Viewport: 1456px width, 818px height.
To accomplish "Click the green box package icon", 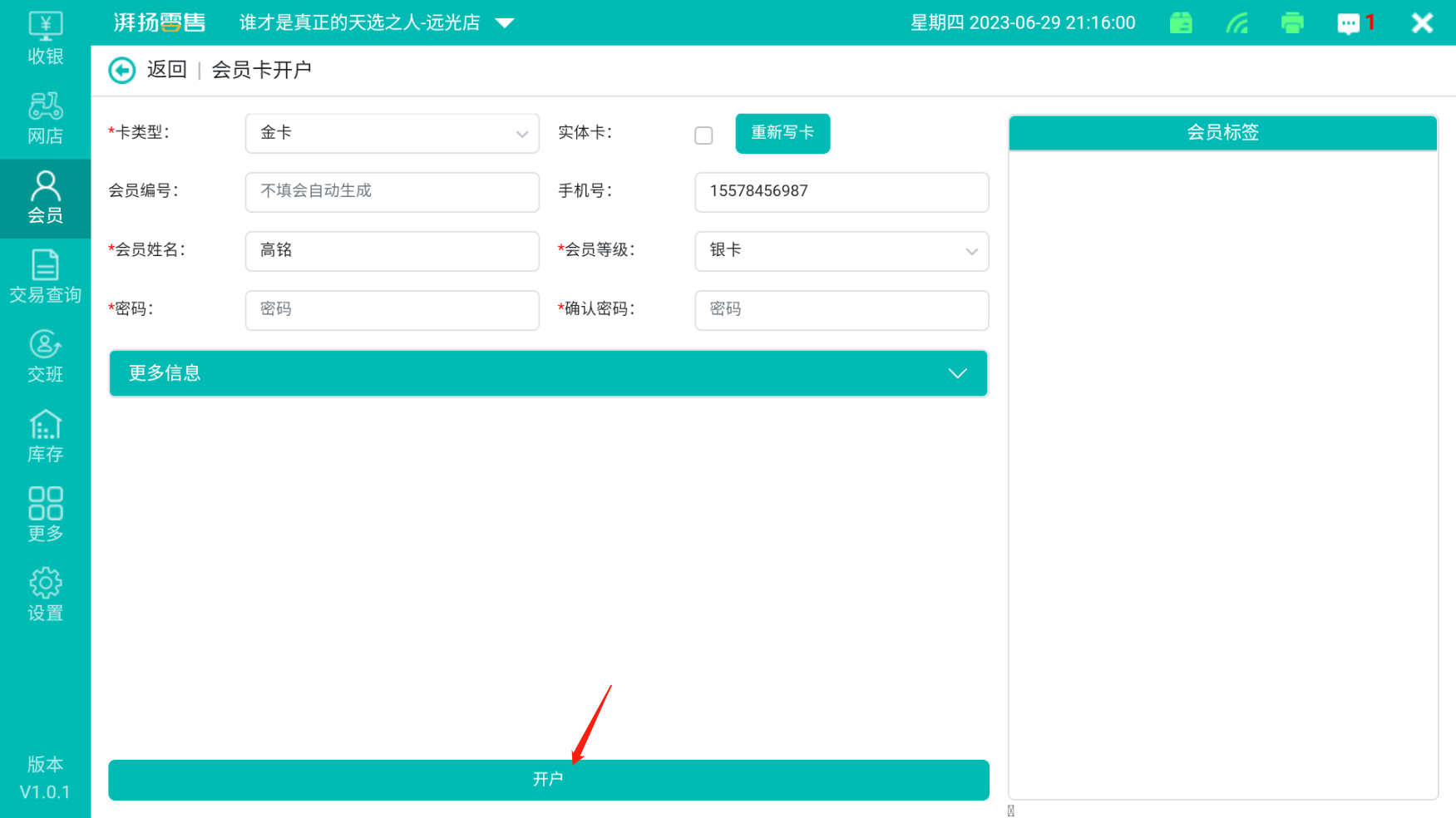I will (x=1181, y=22).
